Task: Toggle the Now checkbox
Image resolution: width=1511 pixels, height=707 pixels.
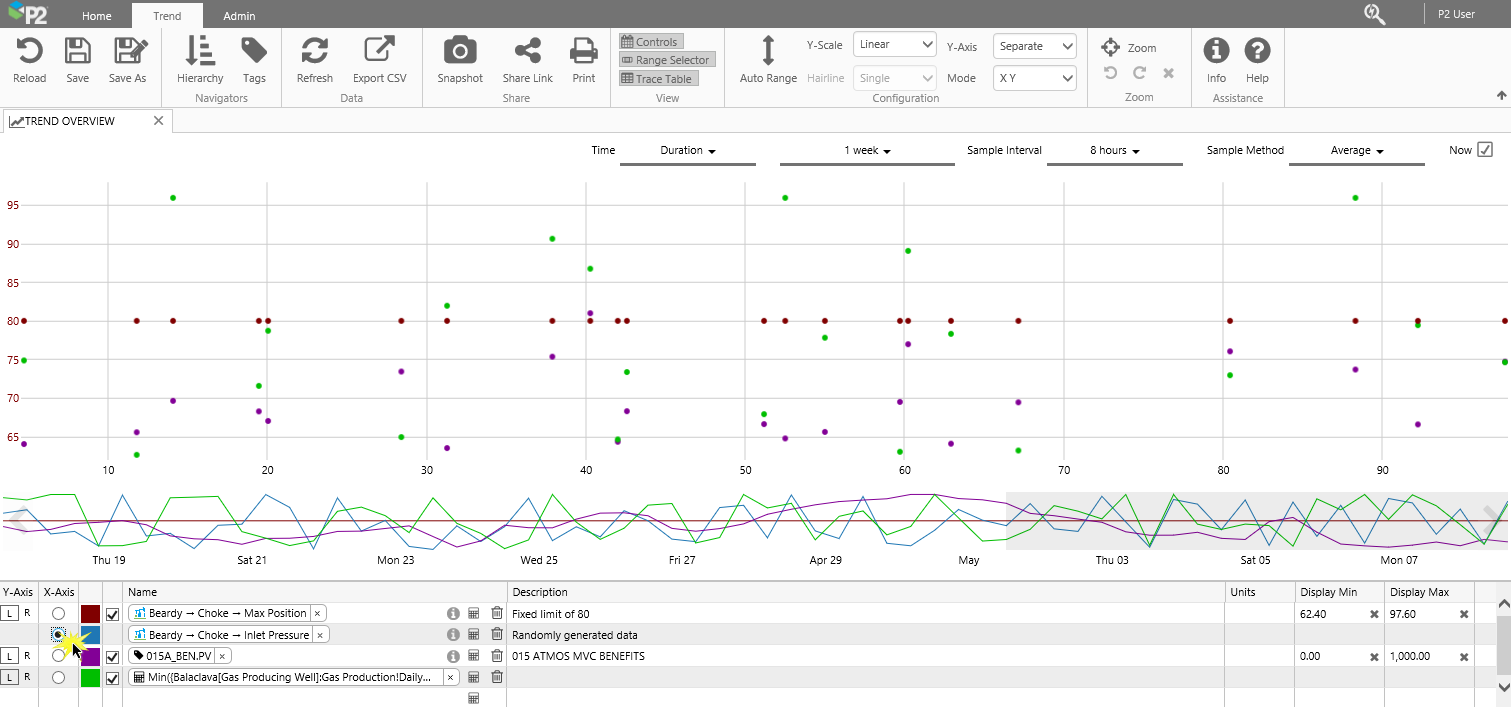Action: pyautogui.click(x=1485, y=150)
